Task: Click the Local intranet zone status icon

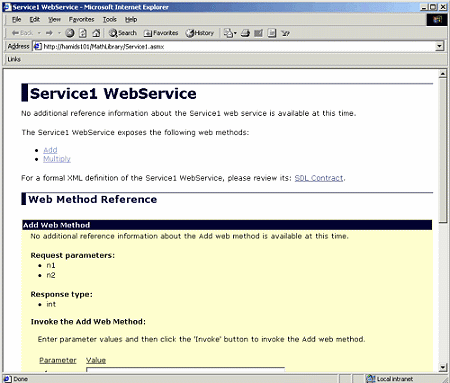Action: tap(370, 379)
